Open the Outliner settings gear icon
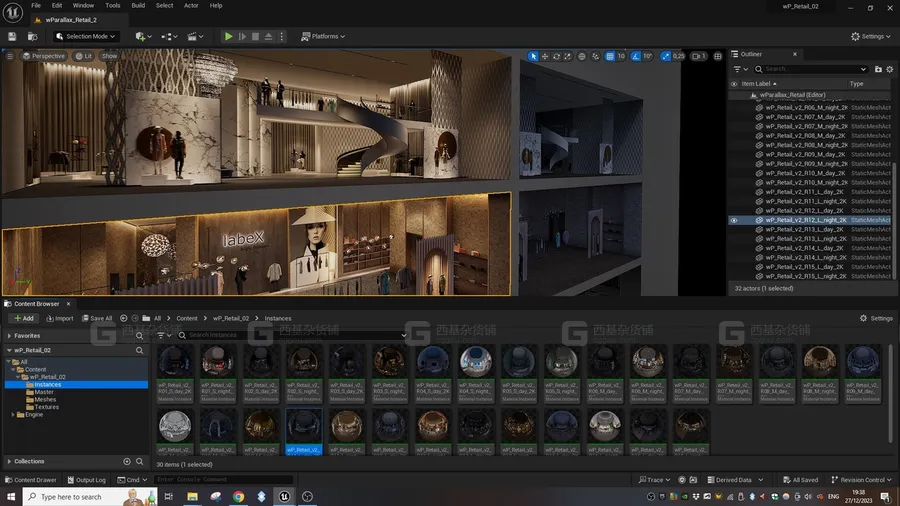The height and width of the screenshot is (506, 900). coord(890,69)
